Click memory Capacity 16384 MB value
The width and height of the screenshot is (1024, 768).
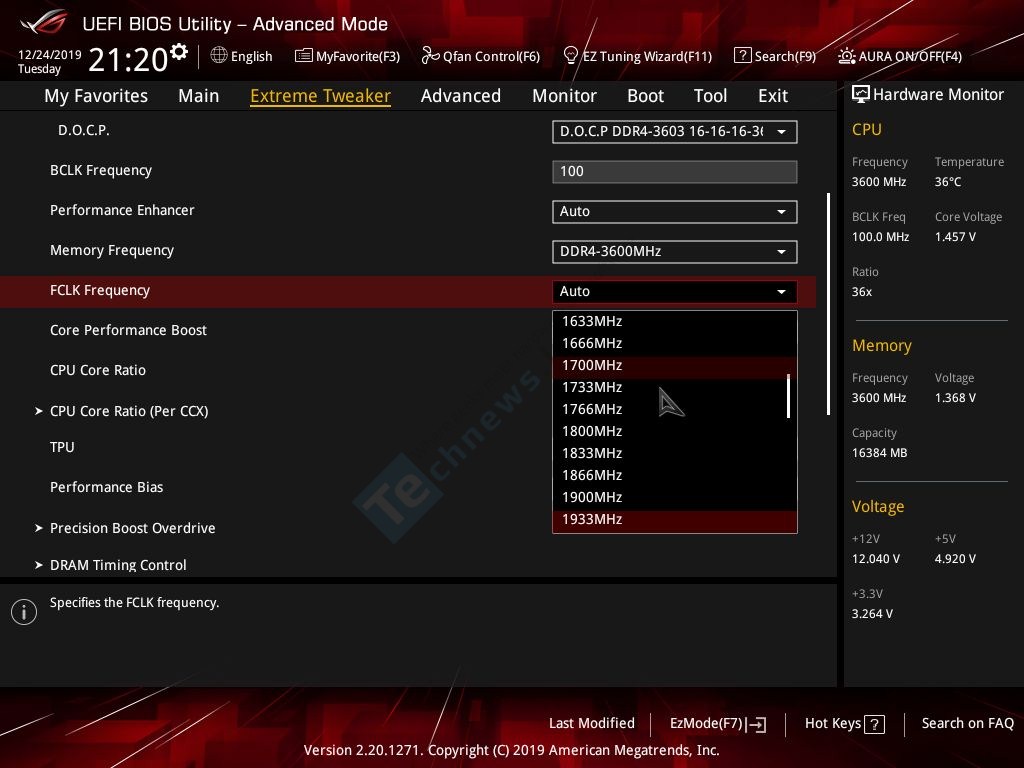(x=879, y=453)
